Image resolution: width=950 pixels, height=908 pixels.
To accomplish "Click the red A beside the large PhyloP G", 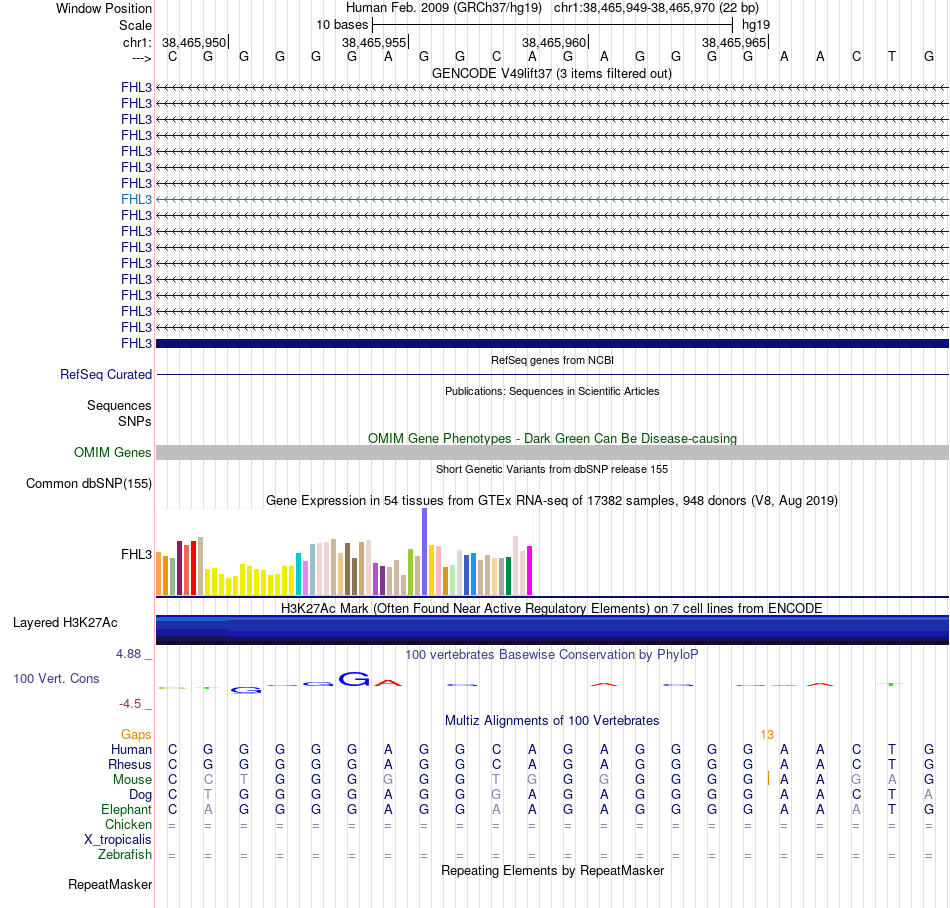I will click(x=388, y=683).
